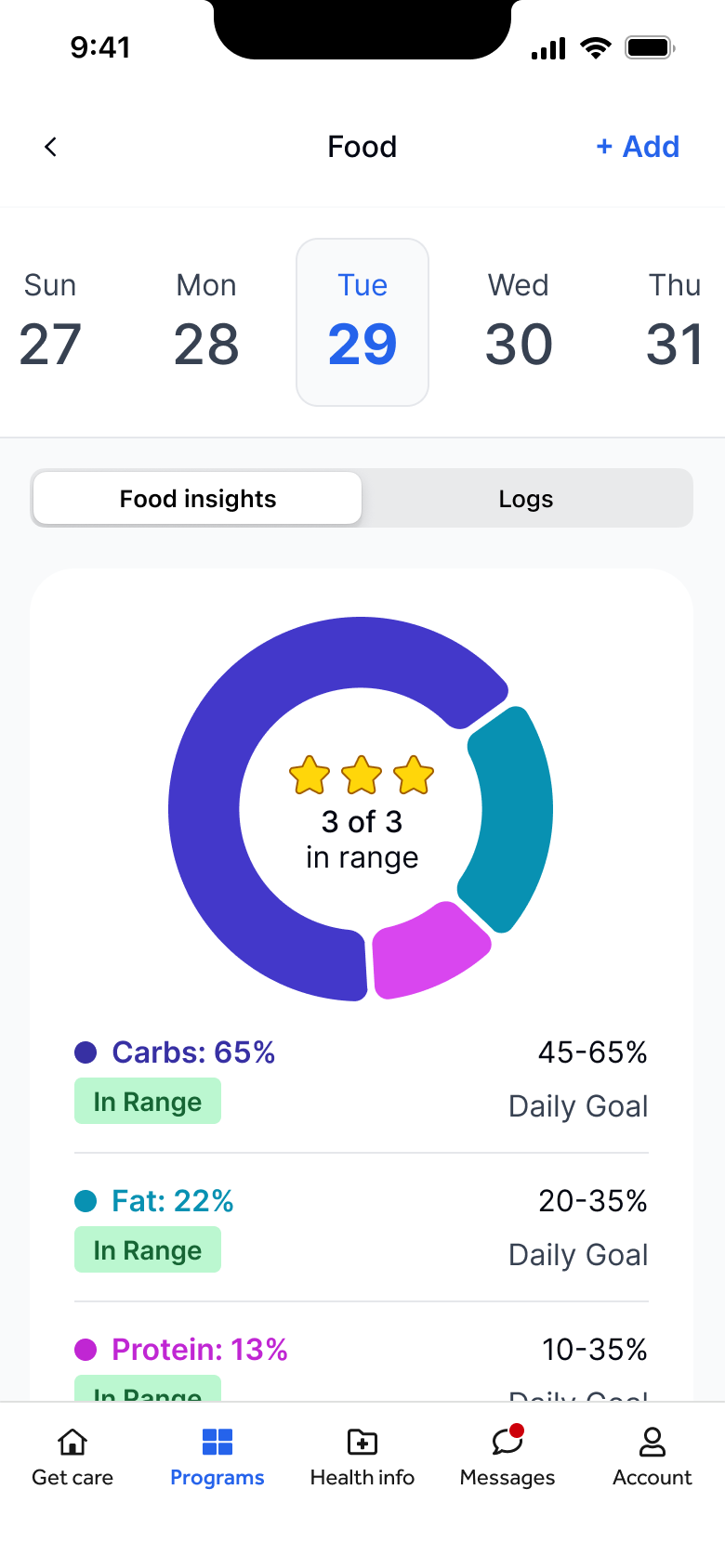Open the Get care home icon
This screenshot has height=1568, width=725.
click(72, 1442)
